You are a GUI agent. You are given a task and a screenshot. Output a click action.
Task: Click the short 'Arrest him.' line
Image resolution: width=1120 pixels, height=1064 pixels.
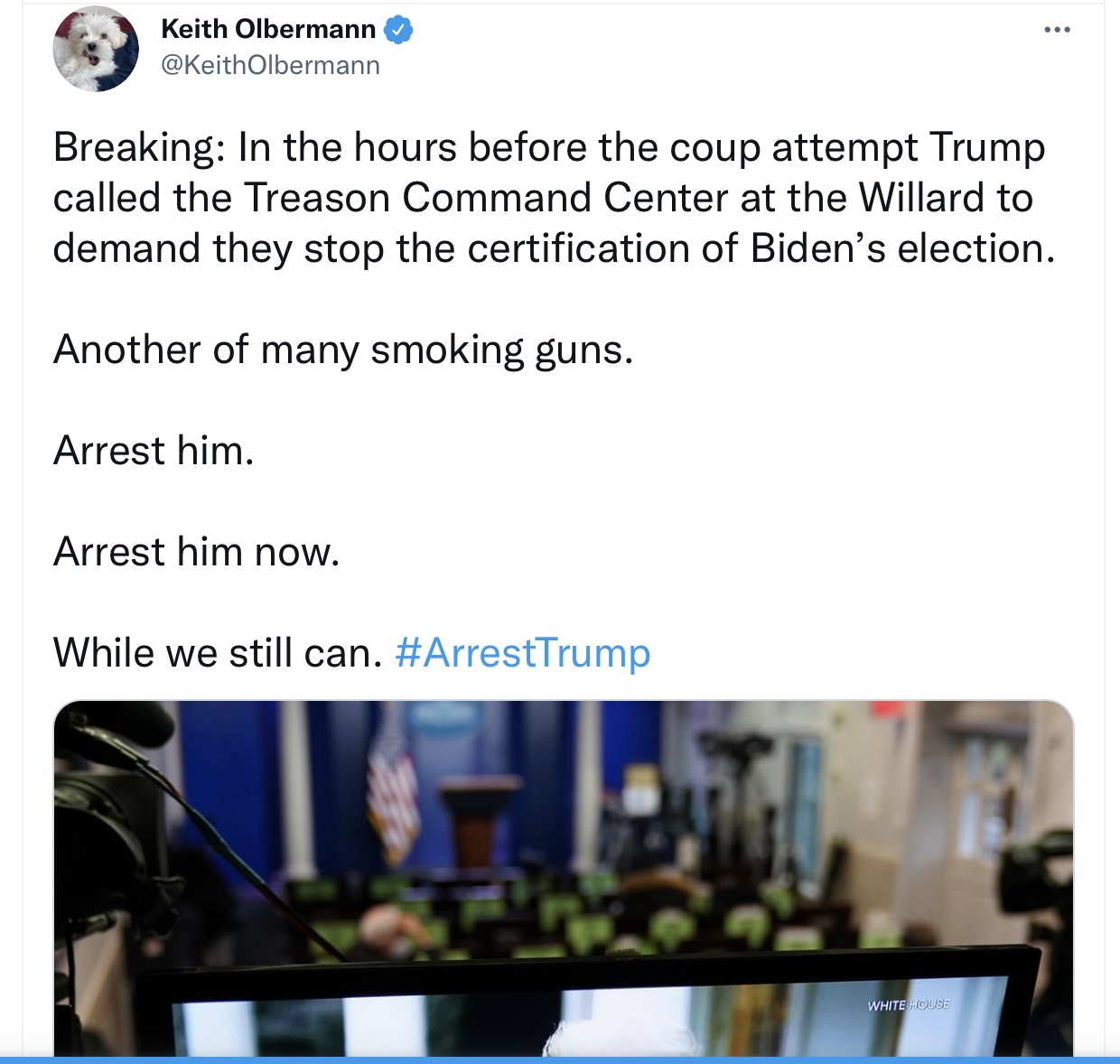pos(154,451)
